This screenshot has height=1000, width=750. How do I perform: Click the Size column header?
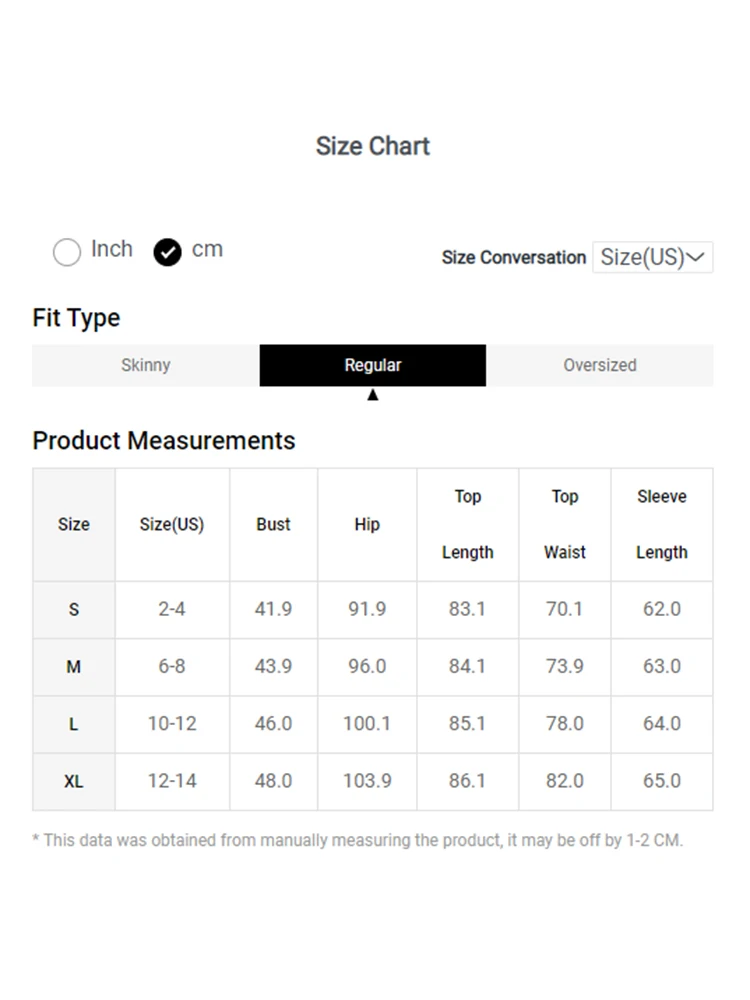(74, 524)
